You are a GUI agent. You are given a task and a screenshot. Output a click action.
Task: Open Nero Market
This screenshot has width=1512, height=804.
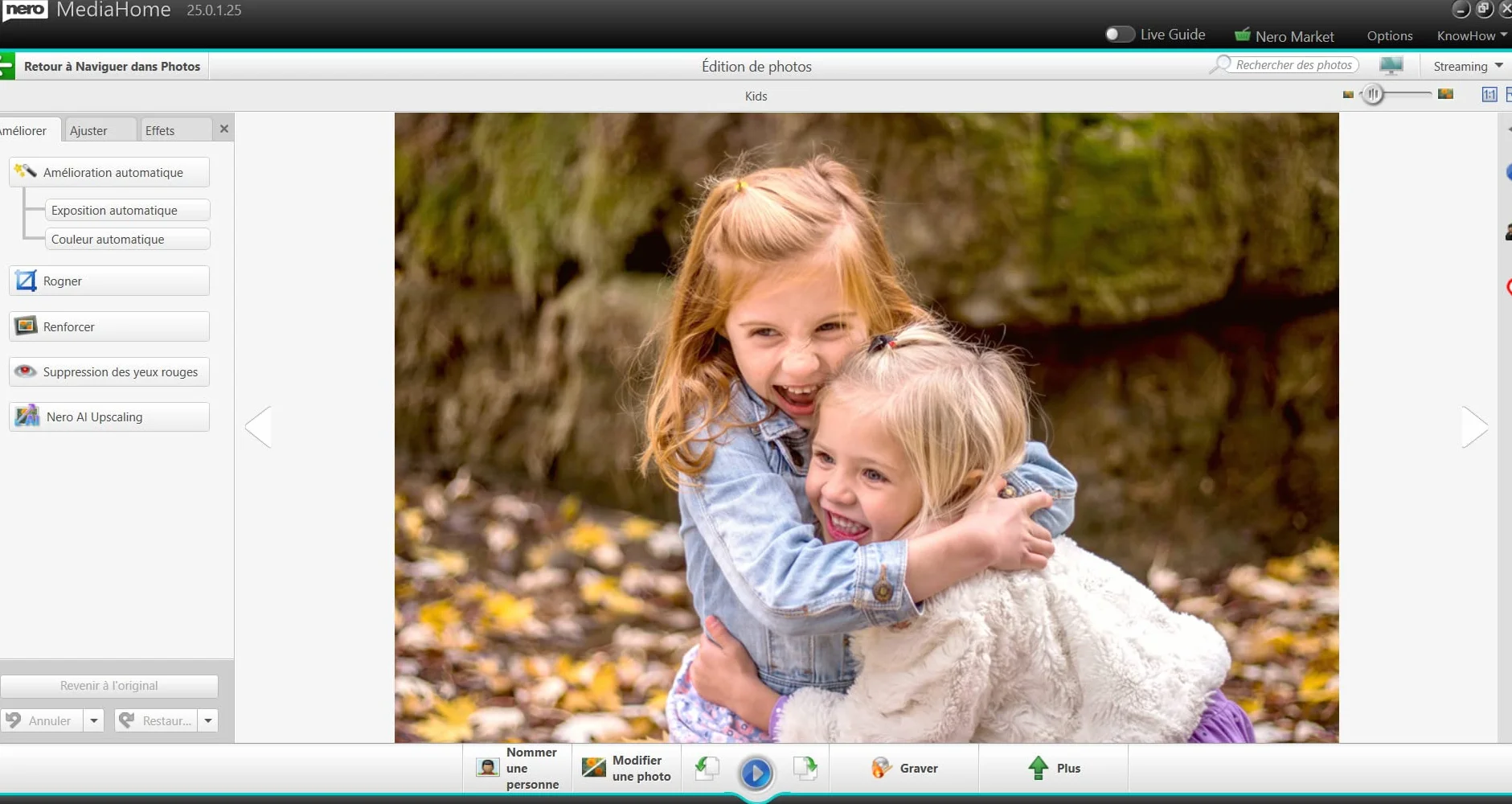[x=1285, y=36]
